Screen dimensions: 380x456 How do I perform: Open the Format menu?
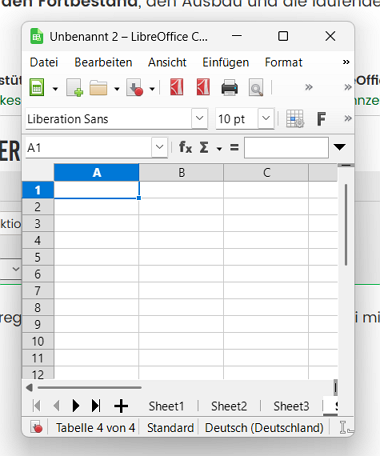(x=284, y=62)
